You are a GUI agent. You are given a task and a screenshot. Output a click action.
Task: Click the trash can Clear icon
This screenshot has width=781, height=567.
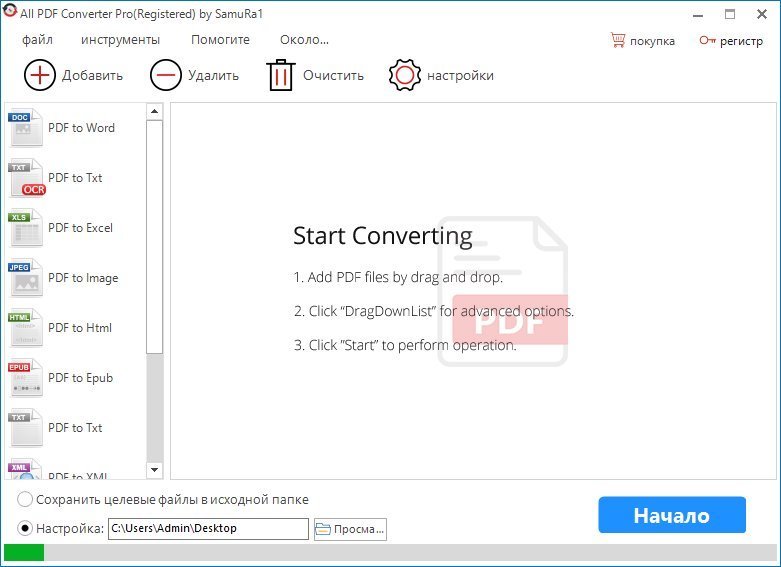(281, 75)
